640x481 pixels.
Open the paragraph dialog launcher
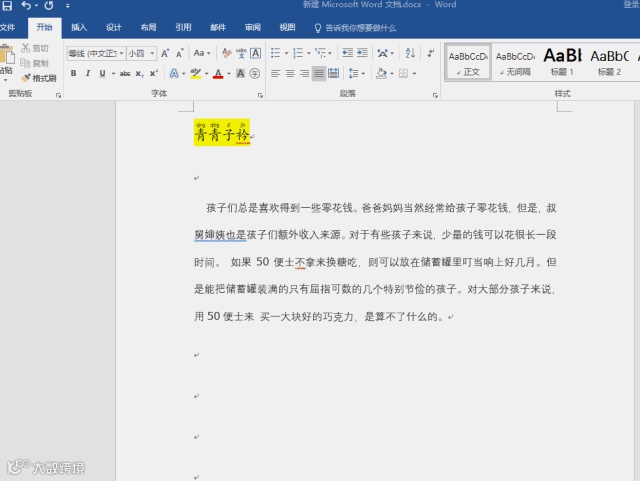pyautogui.click(x=435, y=95)
